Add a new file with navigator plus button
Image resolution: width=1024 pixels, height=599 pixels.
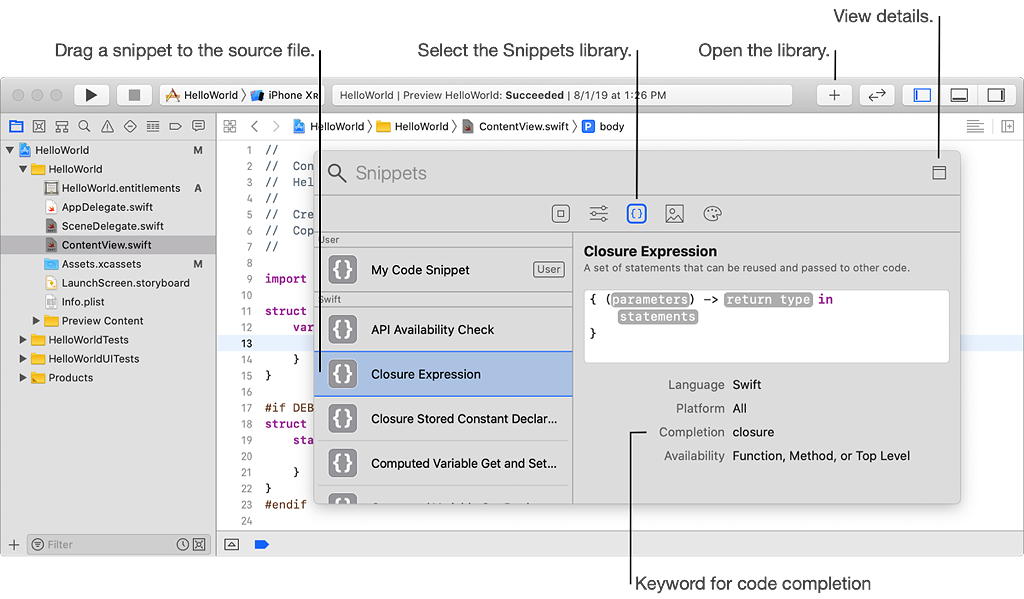(x=14, y=544)
